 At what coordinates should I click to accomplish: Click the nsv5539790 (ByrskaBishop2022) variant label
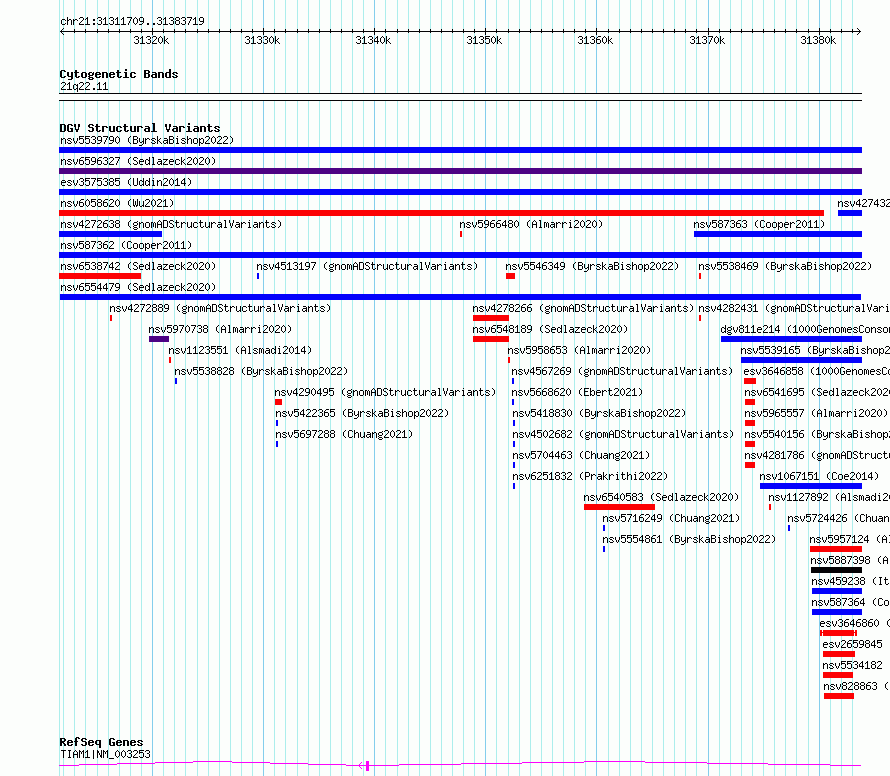(x=147, y=140)
